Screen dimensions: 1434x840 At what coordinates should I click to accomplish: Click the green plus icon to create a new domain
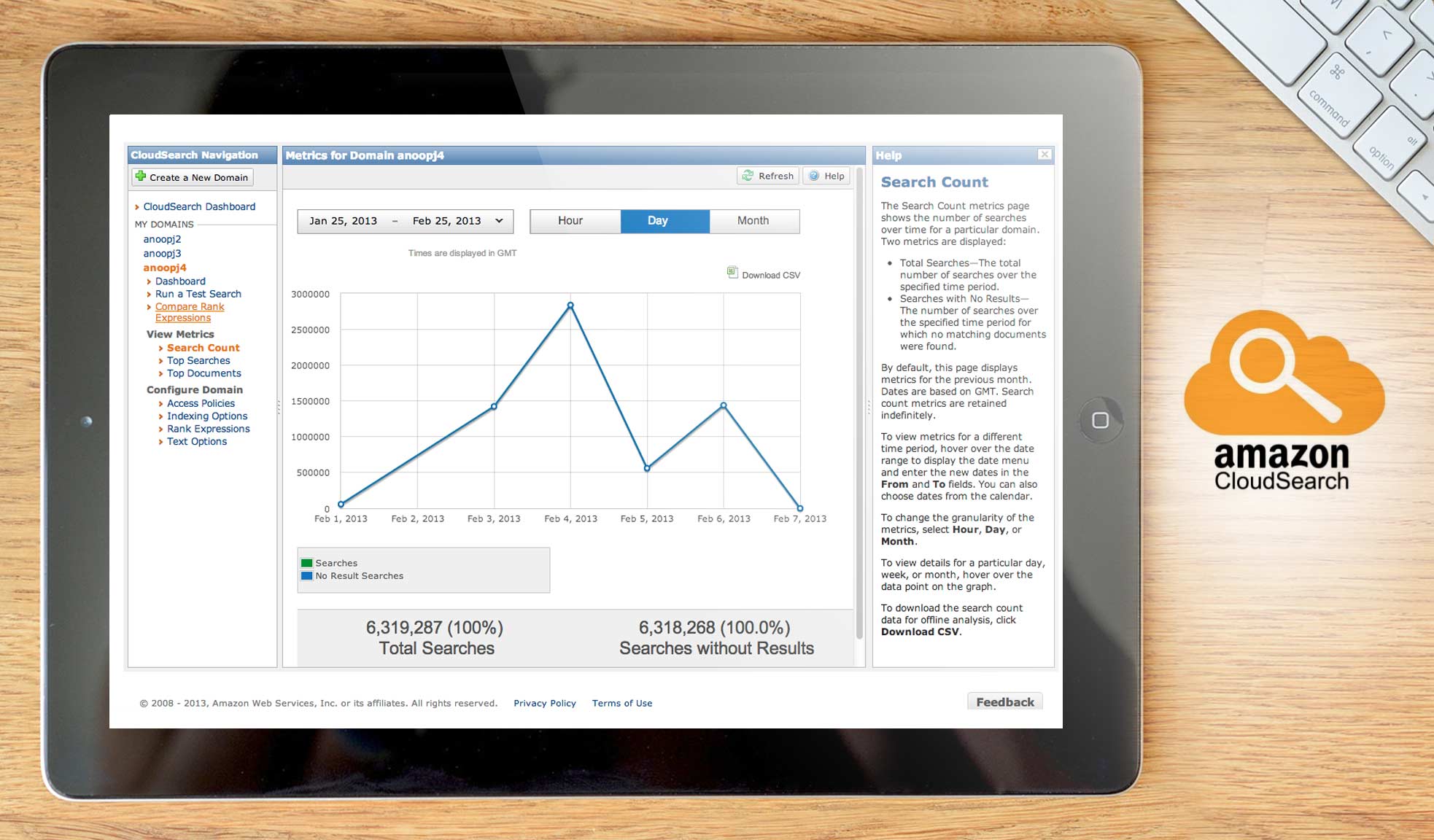[141, 176]
